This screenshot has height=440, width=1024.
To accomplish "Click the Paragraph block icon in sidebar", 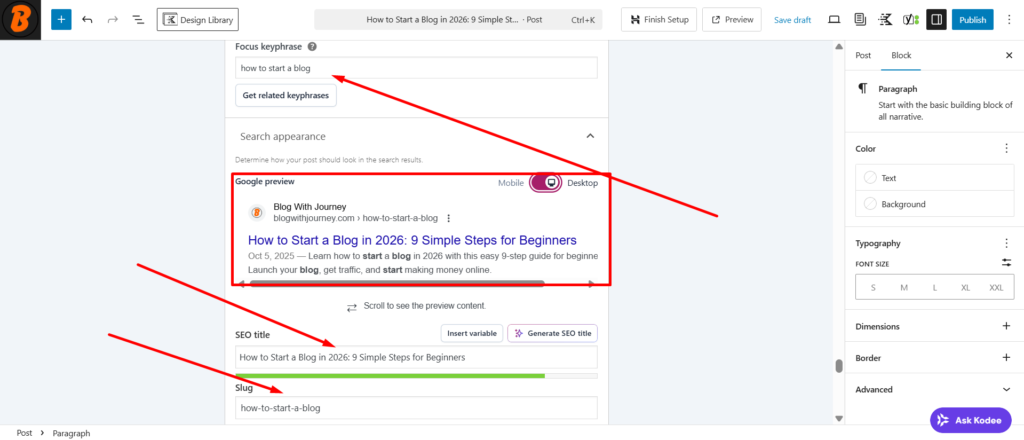I will [863, 89].
